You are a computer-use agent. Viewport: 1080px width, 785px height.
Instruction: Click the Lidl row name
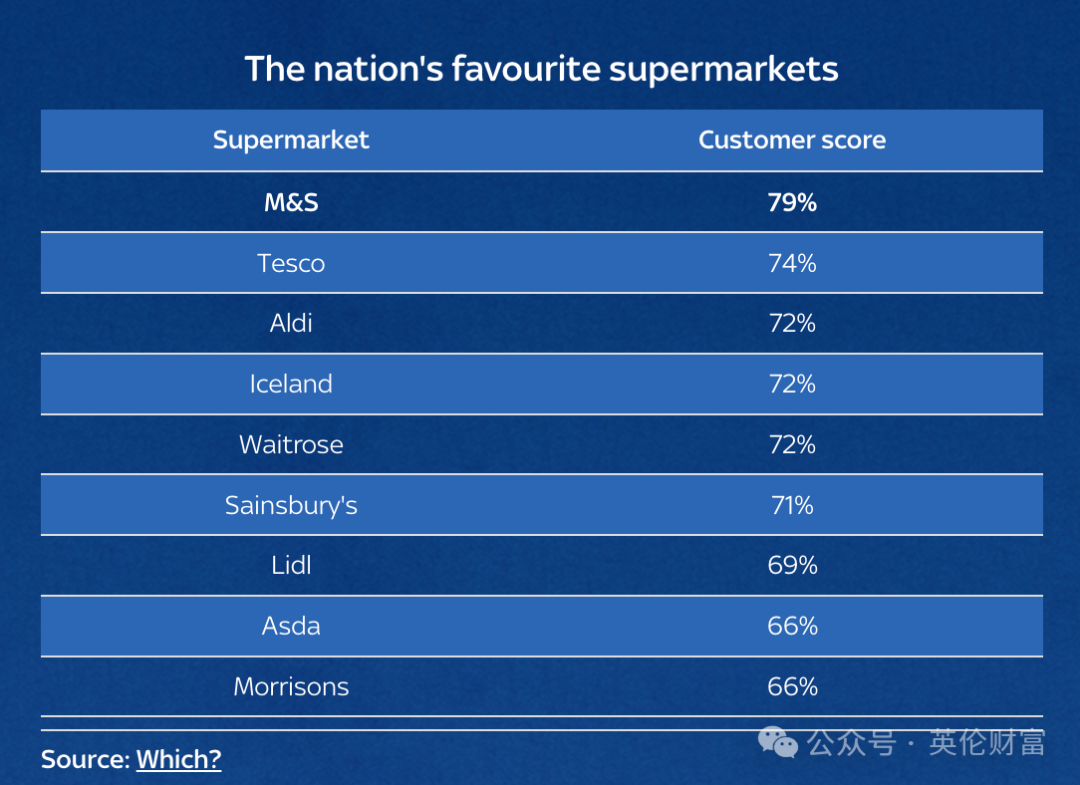coord(291,565)
